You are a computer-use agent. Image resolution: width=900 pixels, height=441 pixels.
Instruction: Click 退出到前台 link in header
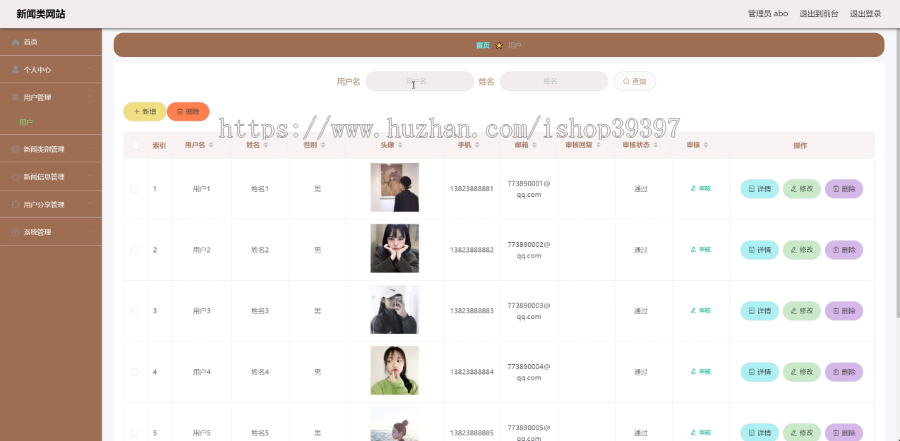818,14
